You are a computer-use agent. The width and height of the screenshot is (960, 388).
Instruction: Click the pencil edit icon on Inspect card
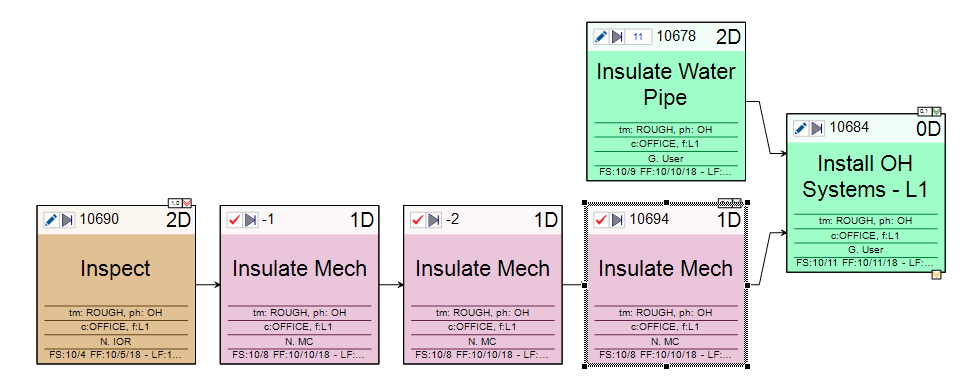pyautogui.click(x=51, y=220)
